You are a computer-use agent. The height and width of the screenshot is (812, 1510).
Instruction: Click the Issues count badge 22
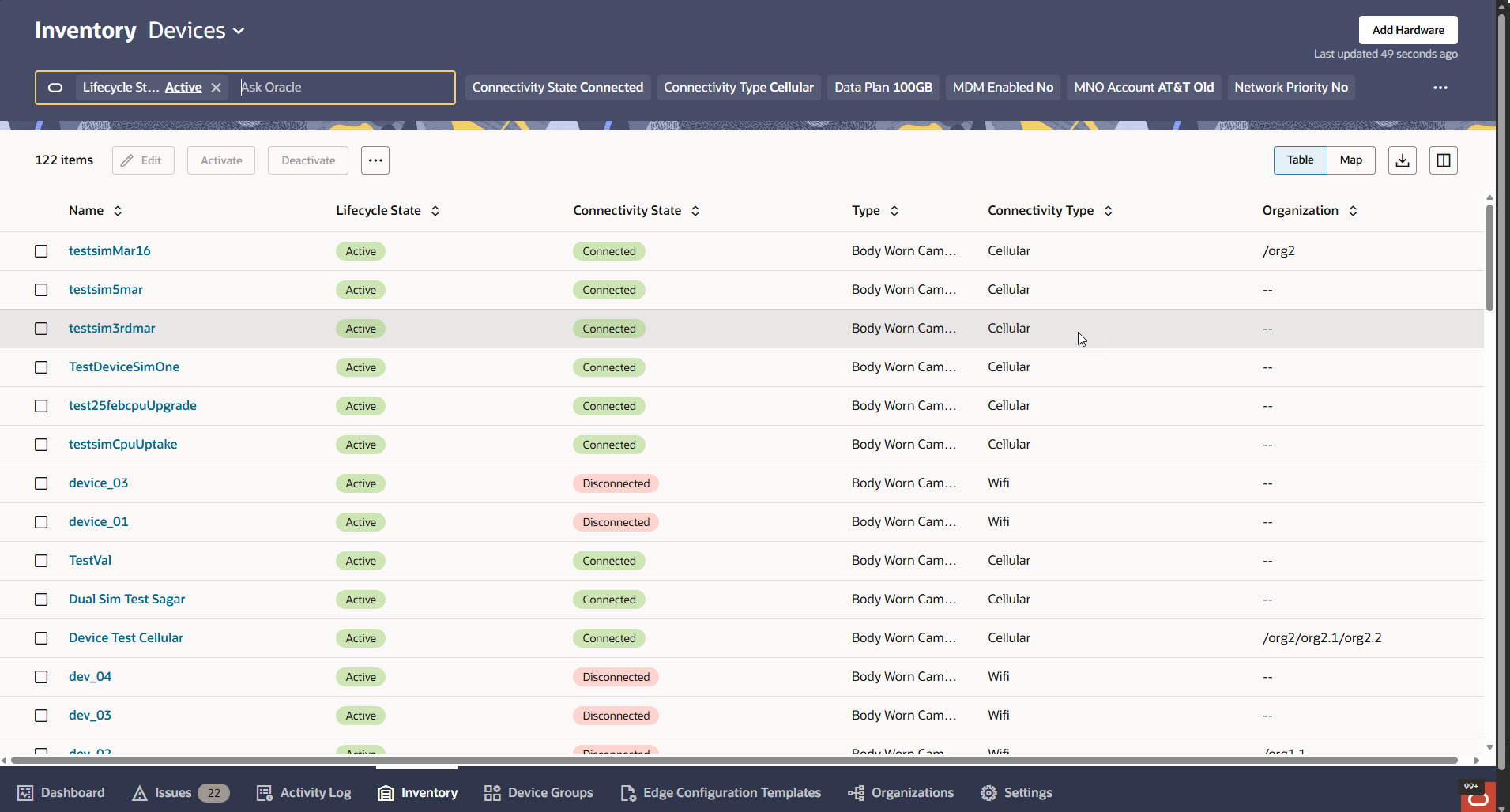[x=214, y=793]
